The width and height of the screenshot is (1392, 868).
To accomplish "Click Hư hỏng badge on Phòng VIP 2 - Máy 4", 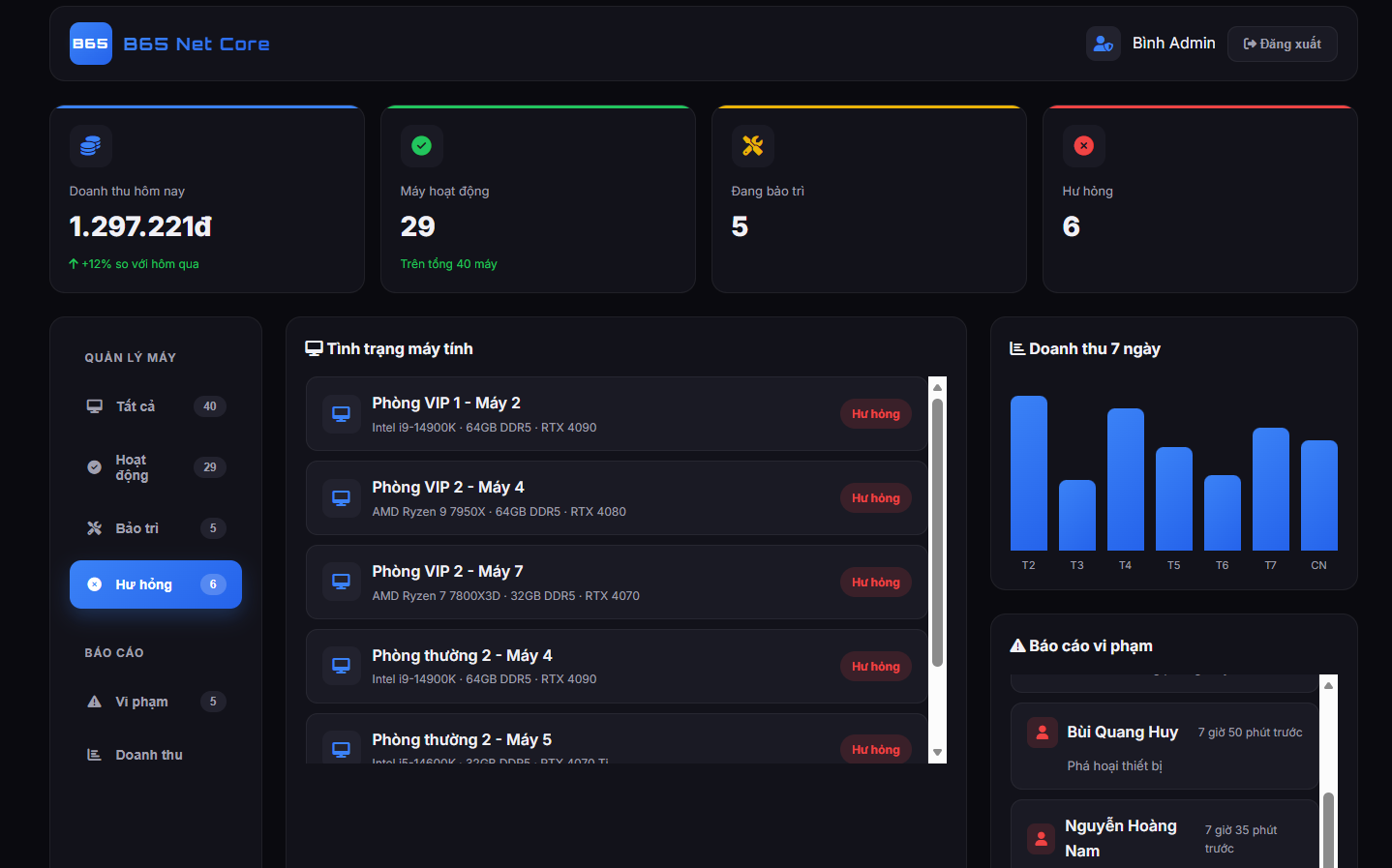I will pos(875,498).
